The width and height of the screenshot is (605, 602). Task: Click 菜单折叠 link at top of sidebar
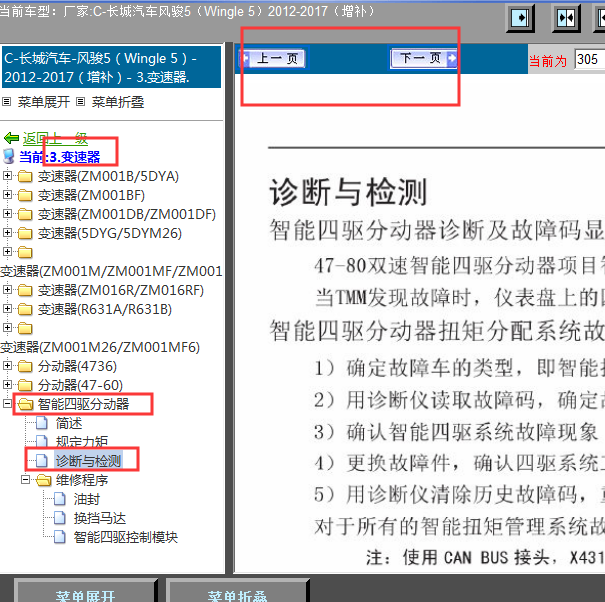[x=118, y=102]
